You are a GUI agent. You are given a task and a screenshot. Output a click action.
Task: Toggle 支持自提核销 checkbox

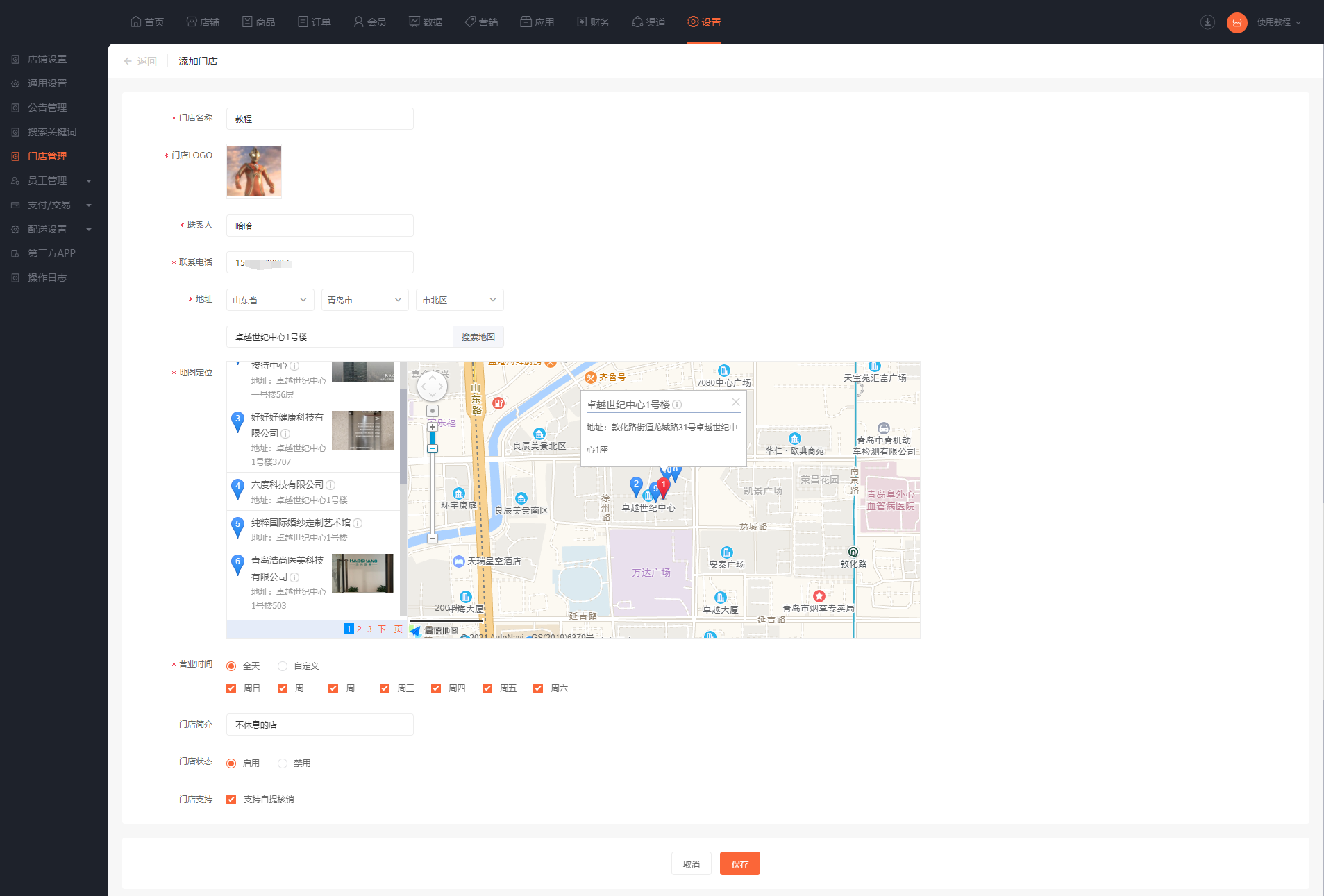click(231, 800)
